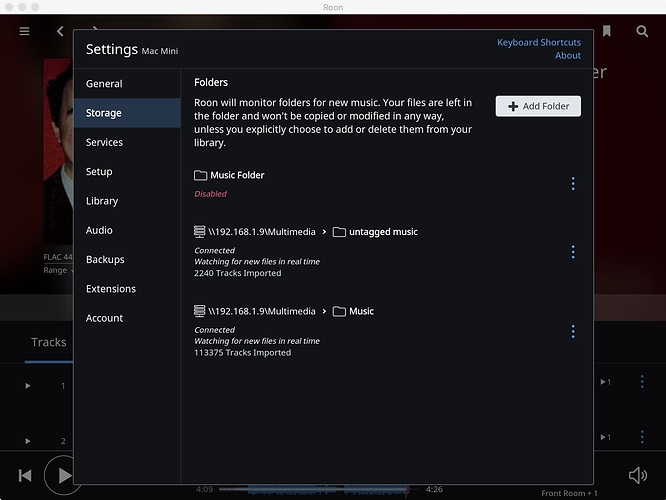Open options for the Music Folder entry
The width and height of the screenshot is (666, 500).
click(x=573, y=184)
